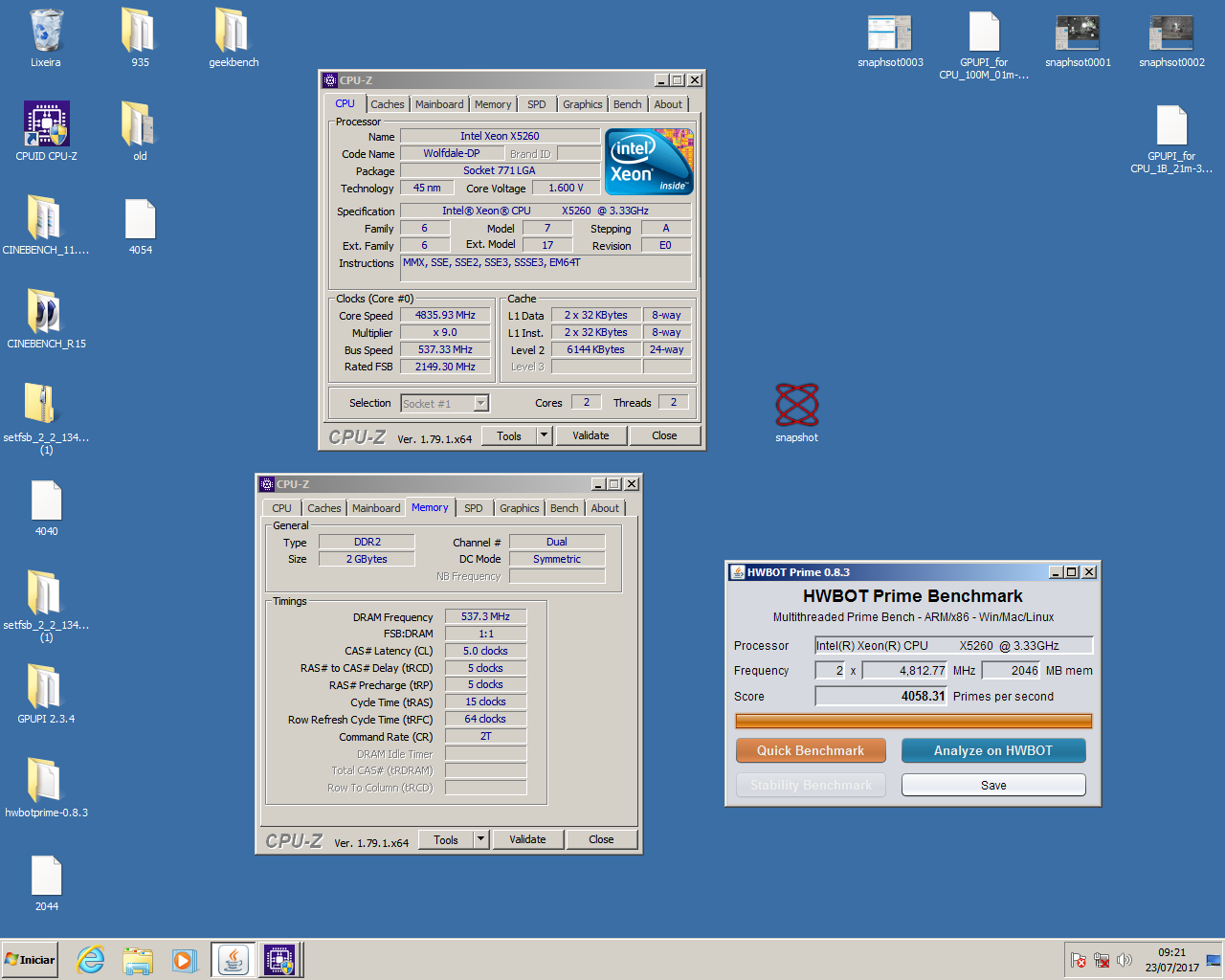1225x980 pixels.
Task: Start the Quick Benchmark in HWBOT Prime
Action: pyautogui.click(x=811, y=750)
